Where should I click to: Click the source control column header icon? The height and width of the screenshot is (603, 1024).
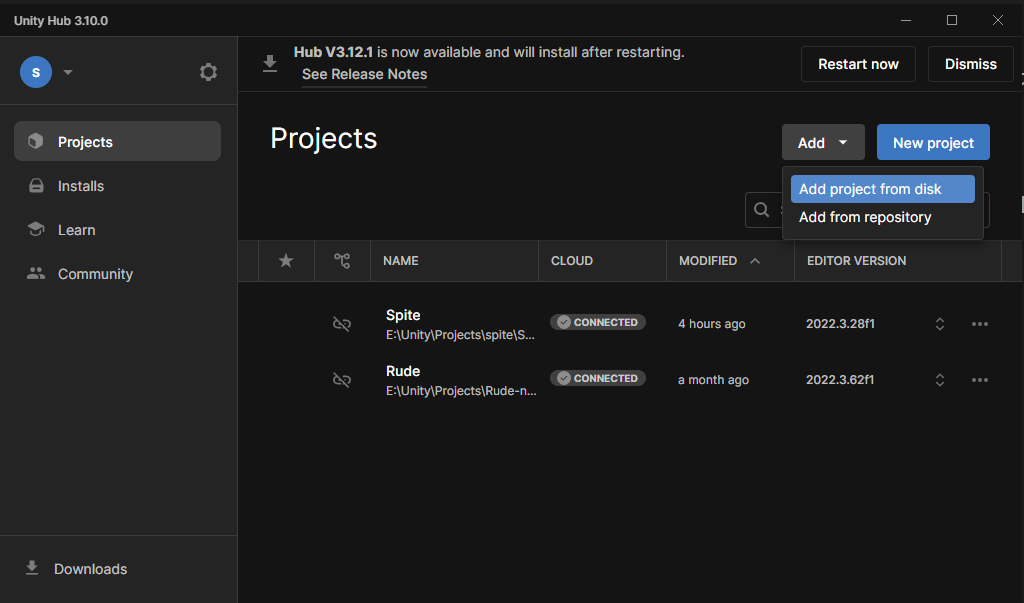point(342,261)
